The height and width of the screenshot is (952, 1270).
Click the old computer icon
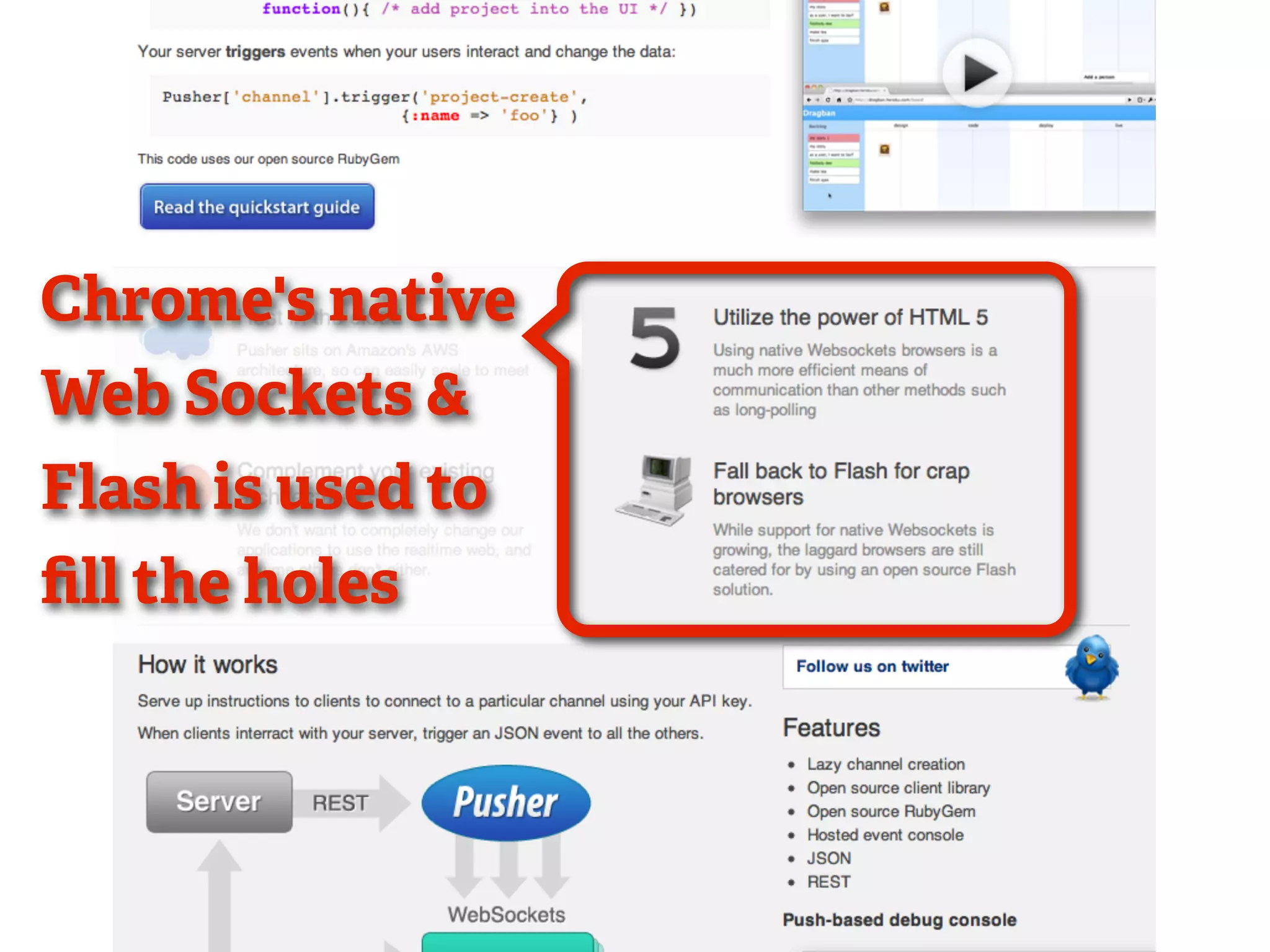655,490
